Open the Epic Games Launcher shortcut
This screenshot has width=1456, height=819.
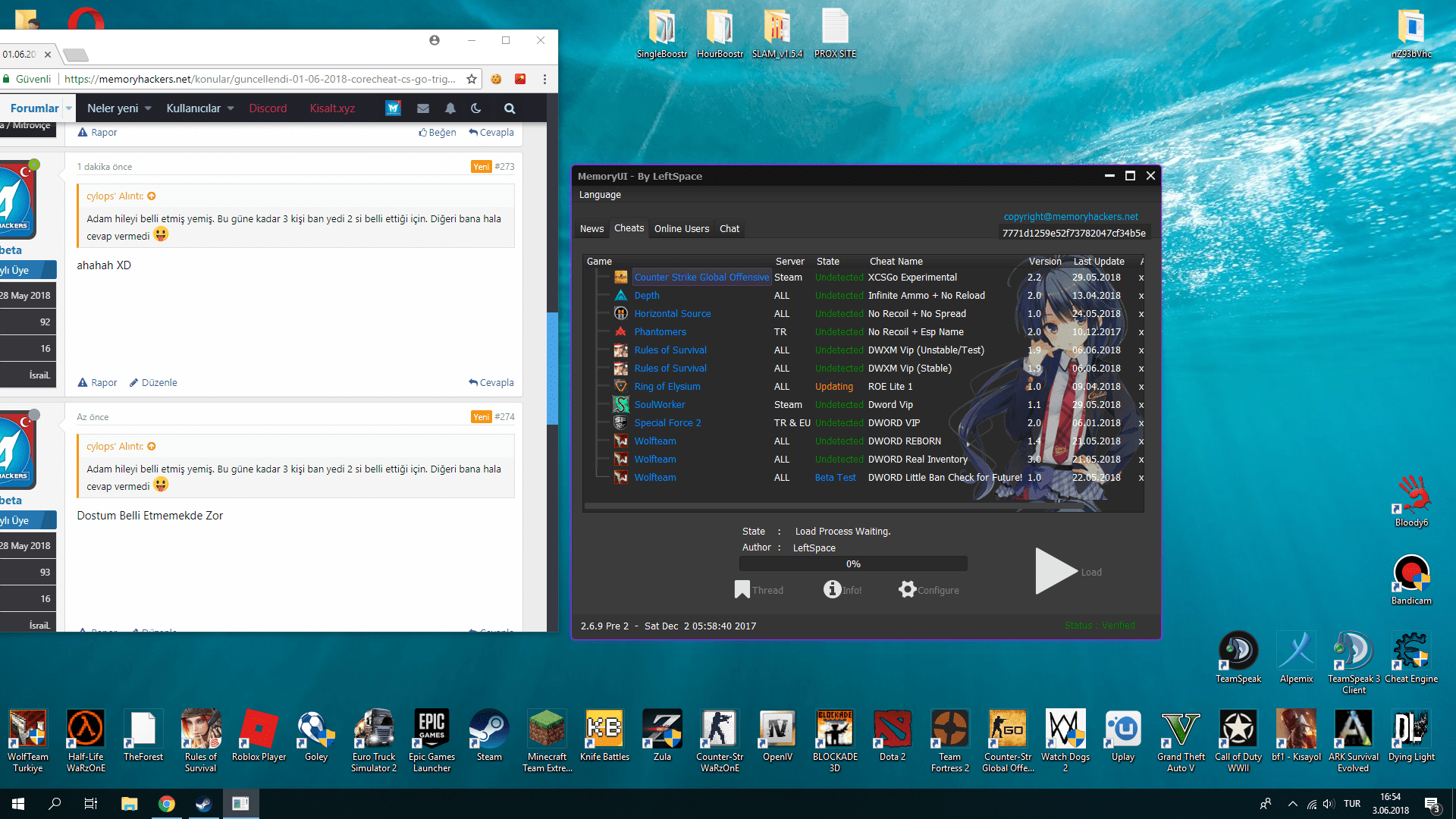[431, 740]
